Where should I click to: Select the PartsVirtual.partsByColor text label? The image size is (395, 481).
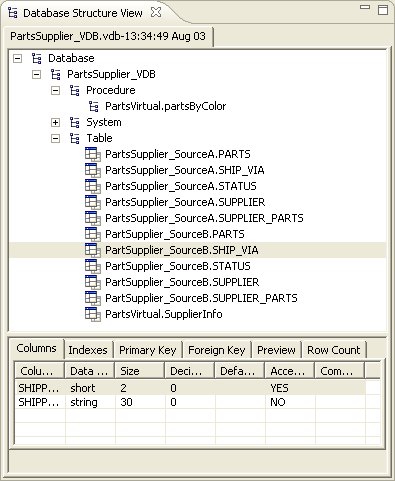pos(166,106)
